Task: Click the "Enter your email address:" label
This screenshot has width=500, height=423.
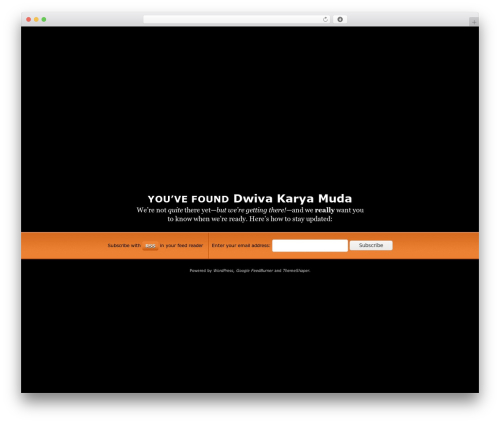Action: click(241, 245)
